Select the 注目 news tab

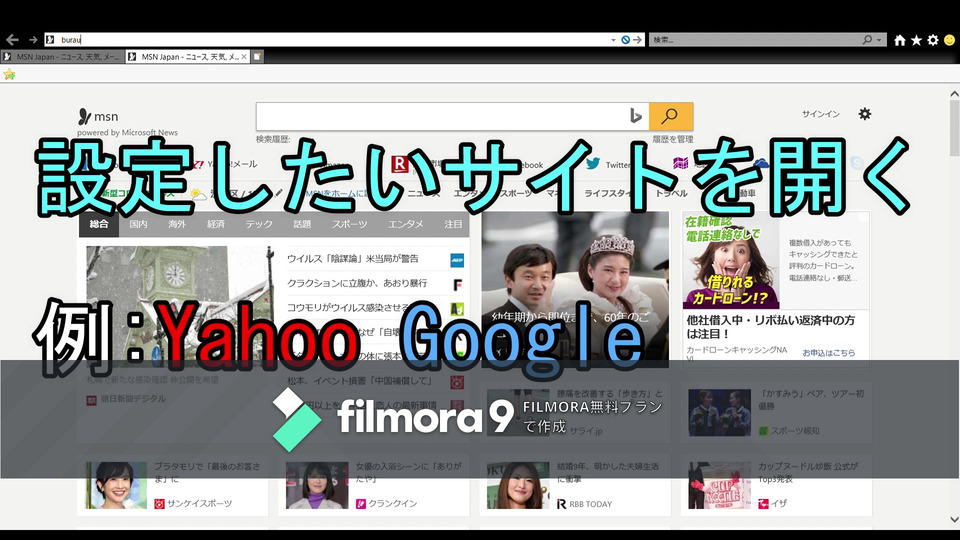453,224
